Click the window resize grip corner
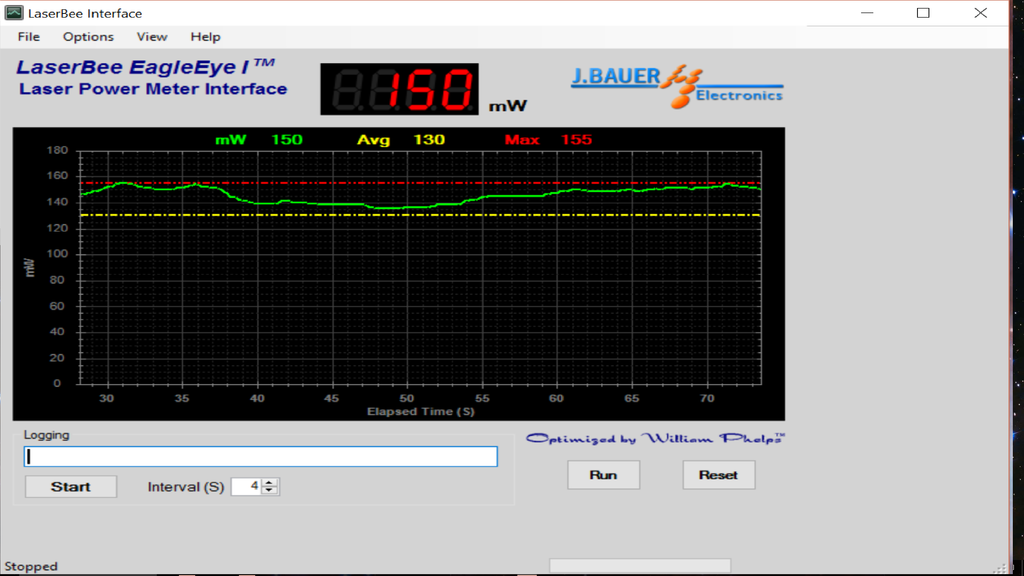The height and width of the screenshot is (576, 1024). (1002, 568)
